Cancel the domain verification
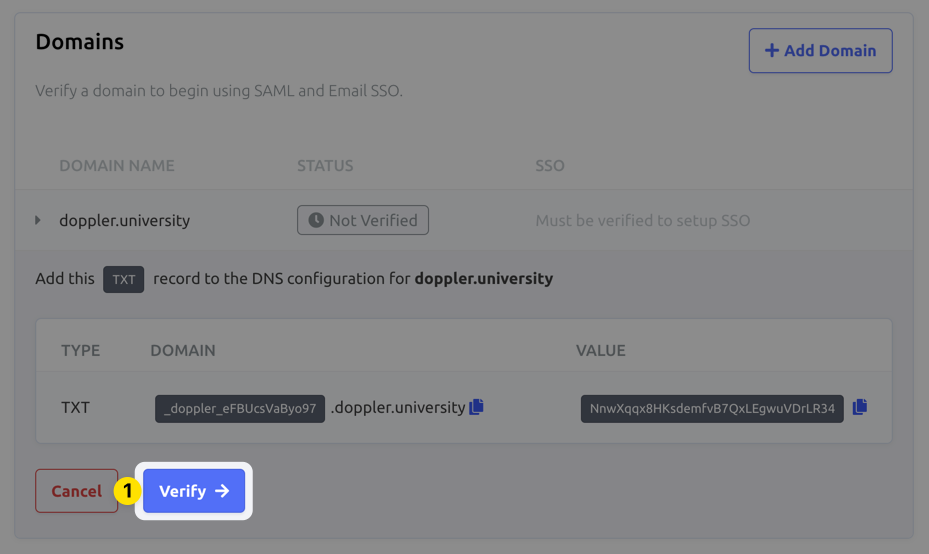 click(76, 491)
